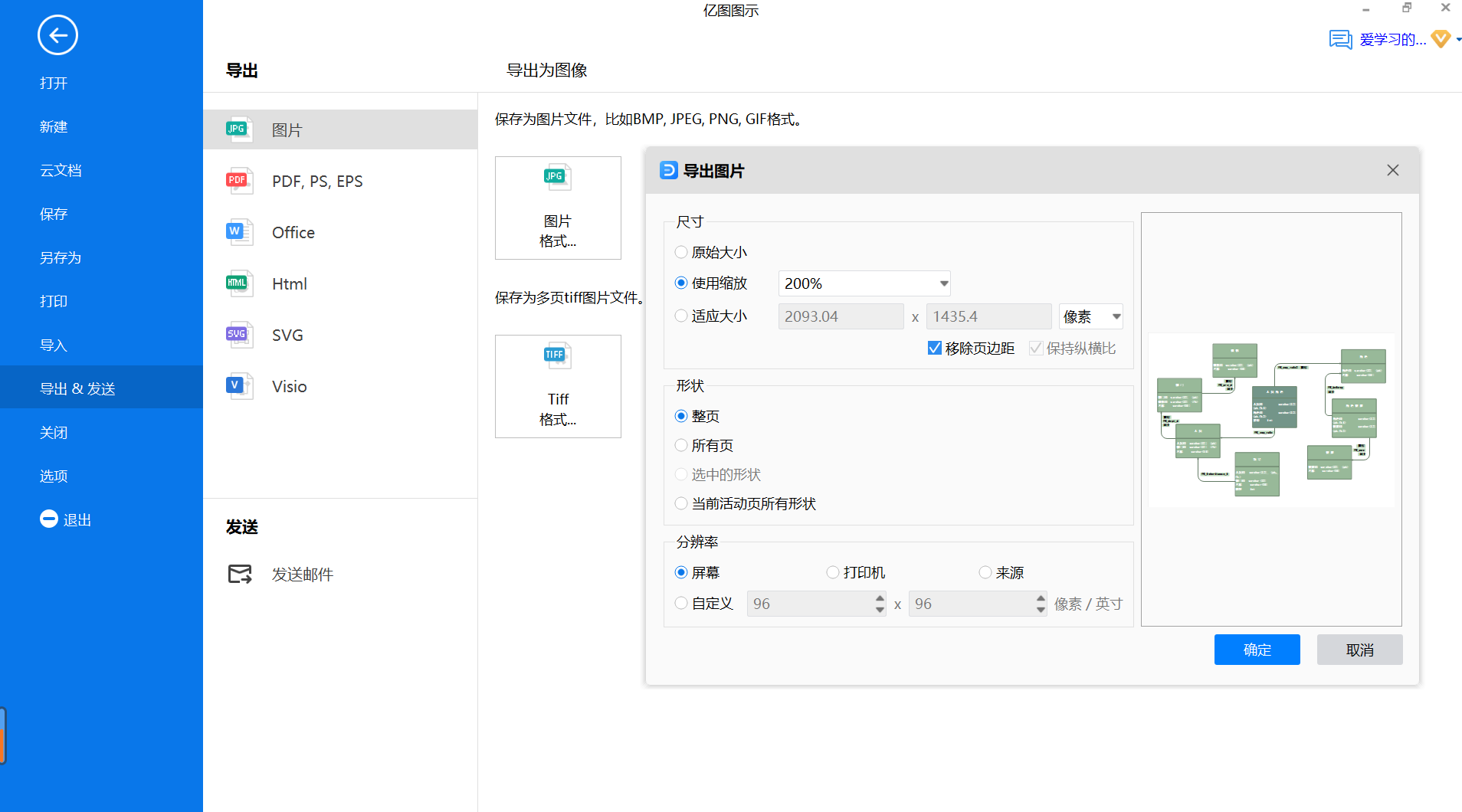This screenshot has height=812, width=1462.
Task: Toggle 保持纵横比 checkbox
Action: [1036, 348]
